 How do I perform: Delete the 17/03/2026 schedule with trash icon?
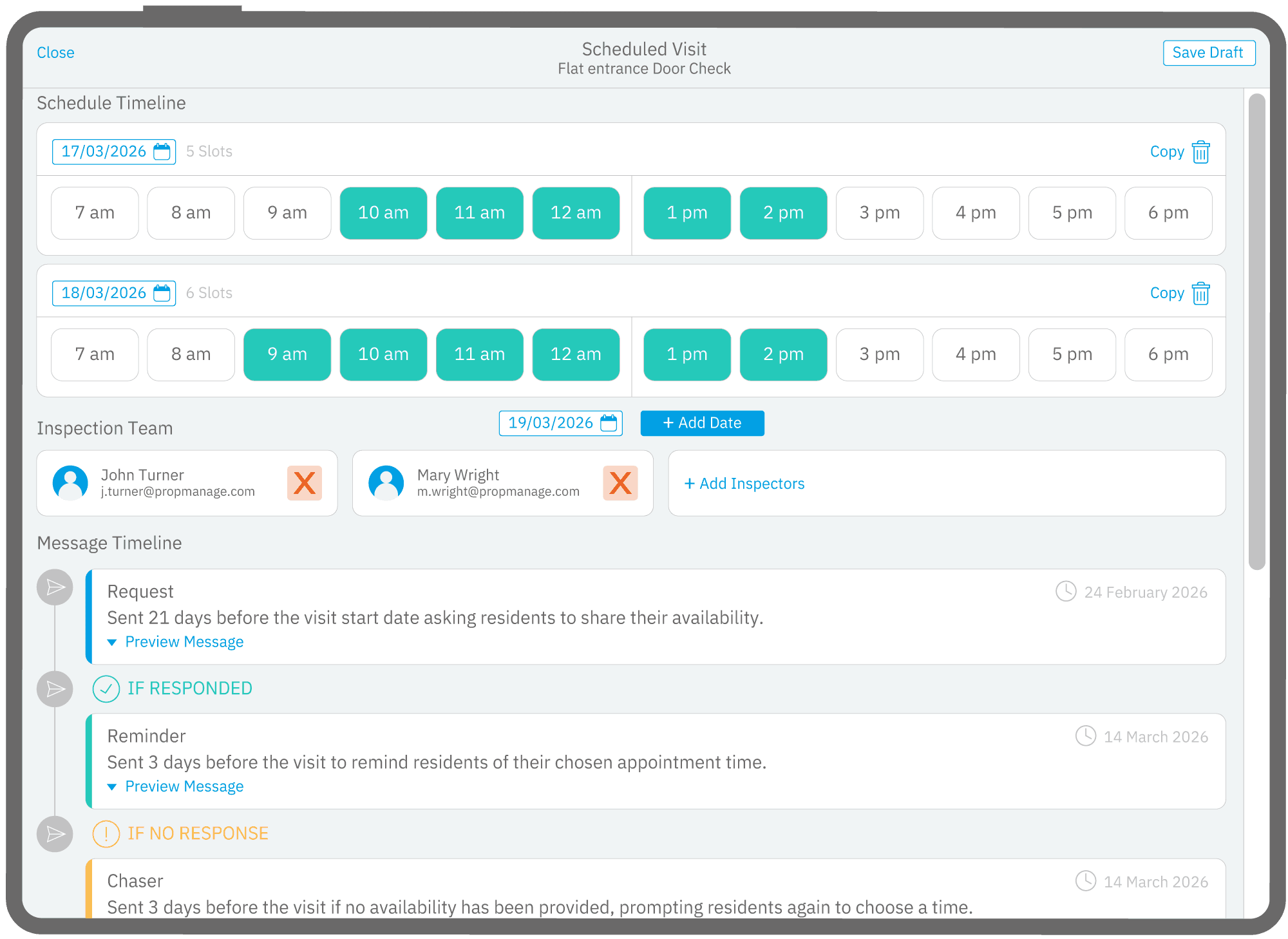click(1200, 152)
